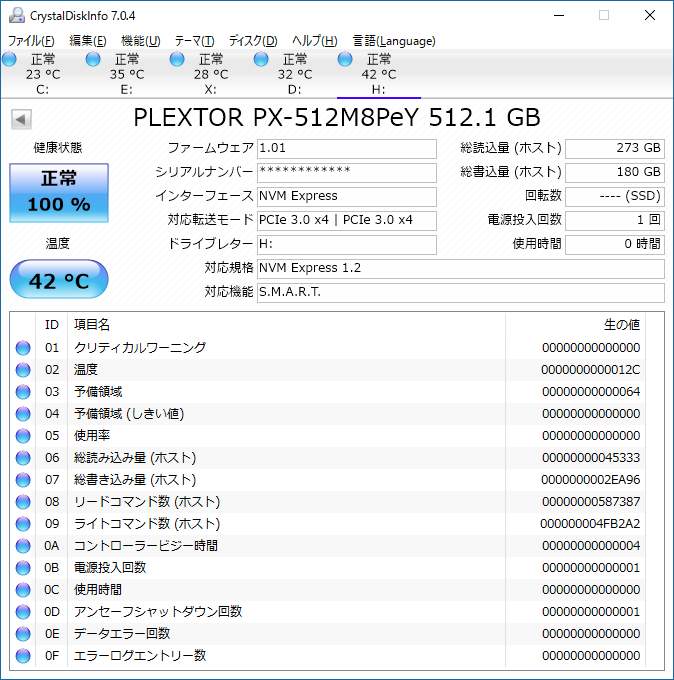
Task: Select the アンセーフシャットダウン回数 row text
Action: click(158, 612)
